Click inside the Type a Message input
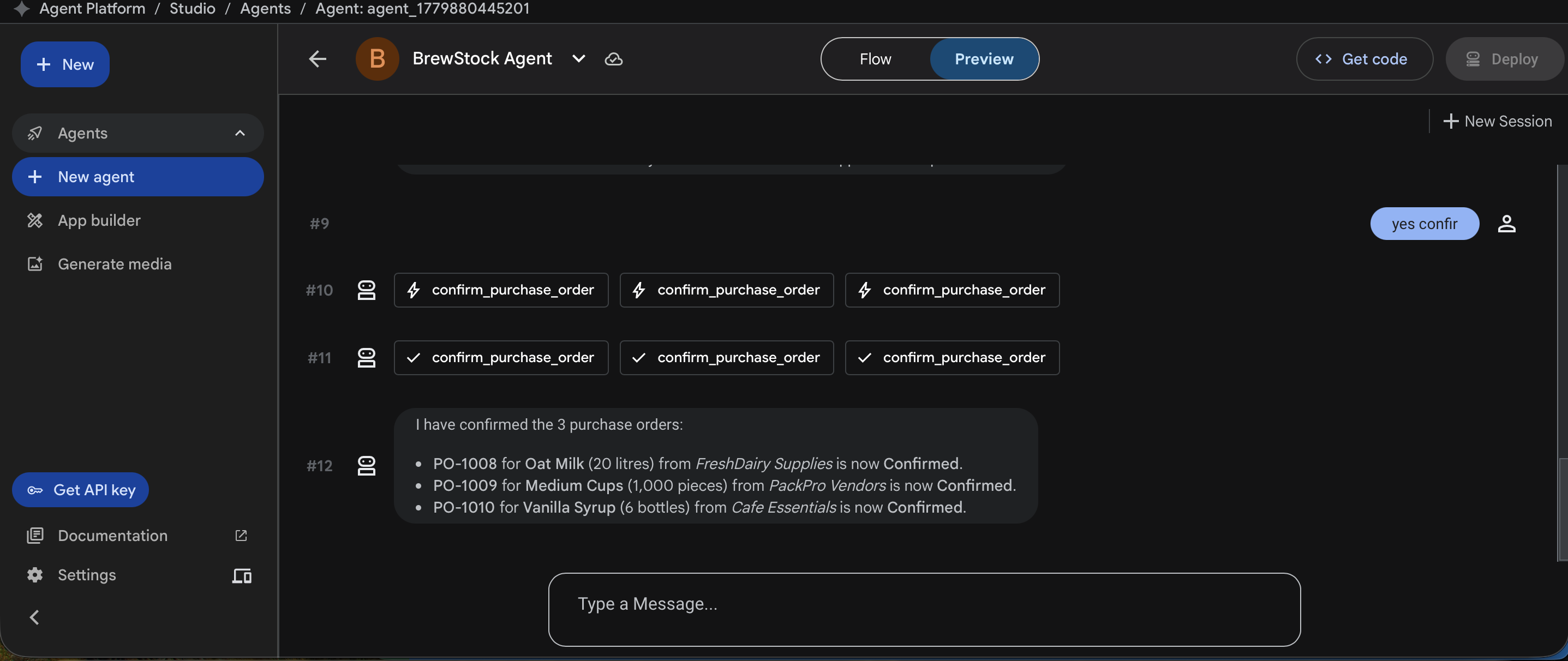This screenshot has height=661, width=1568. pos(924,609)
